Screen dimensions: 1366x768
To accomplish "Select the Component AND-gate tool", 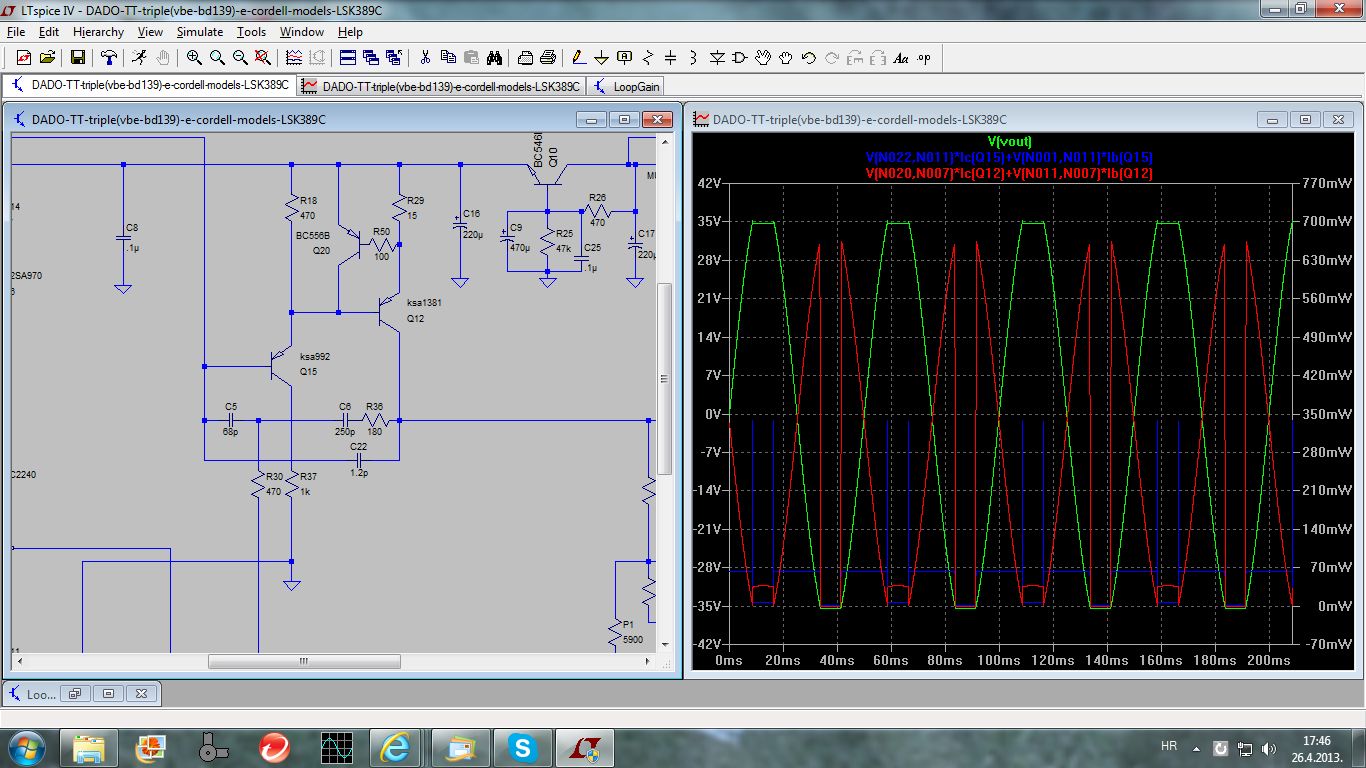I will [740, 57].
